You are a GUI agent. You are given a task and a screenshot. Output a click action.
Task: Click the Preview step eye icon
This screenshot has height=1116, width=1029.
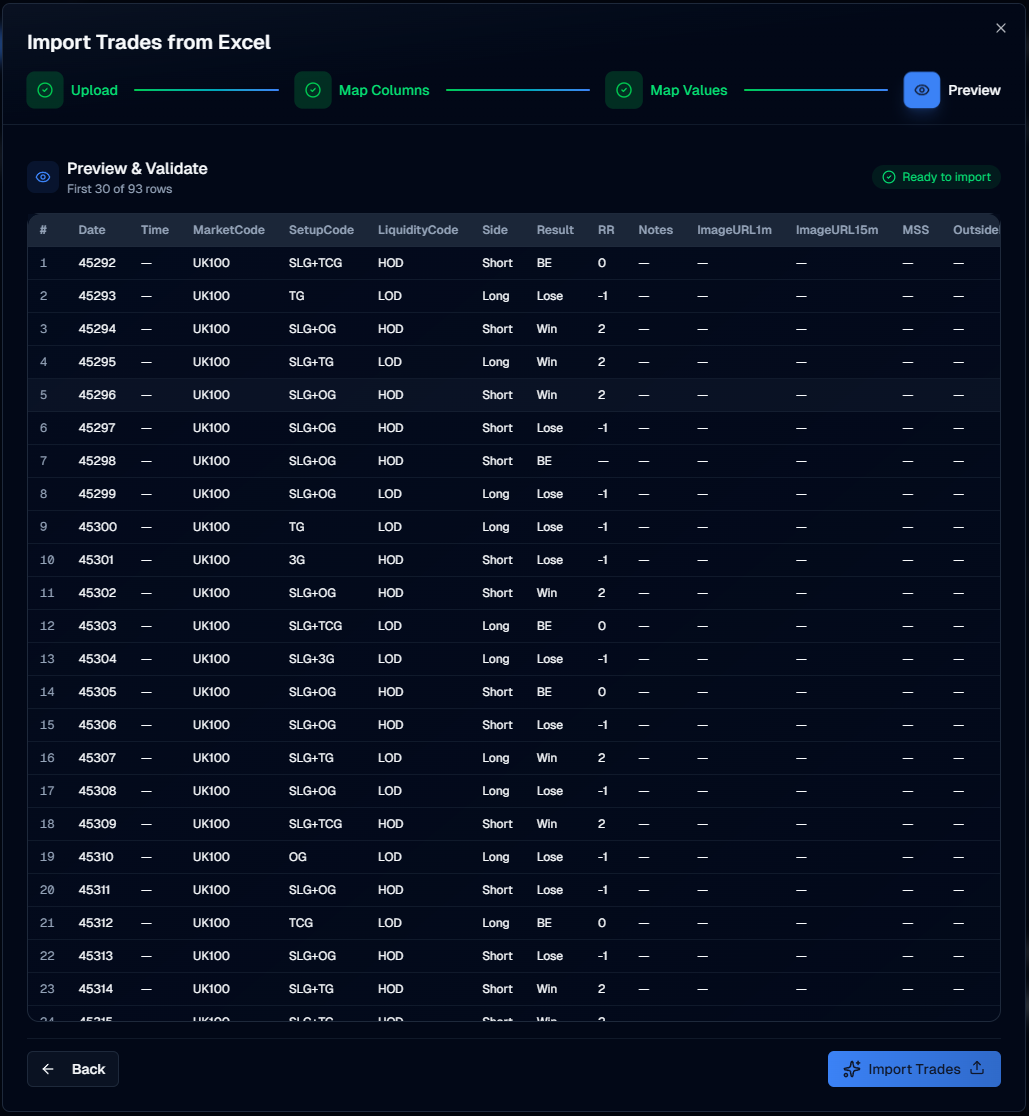922,90
